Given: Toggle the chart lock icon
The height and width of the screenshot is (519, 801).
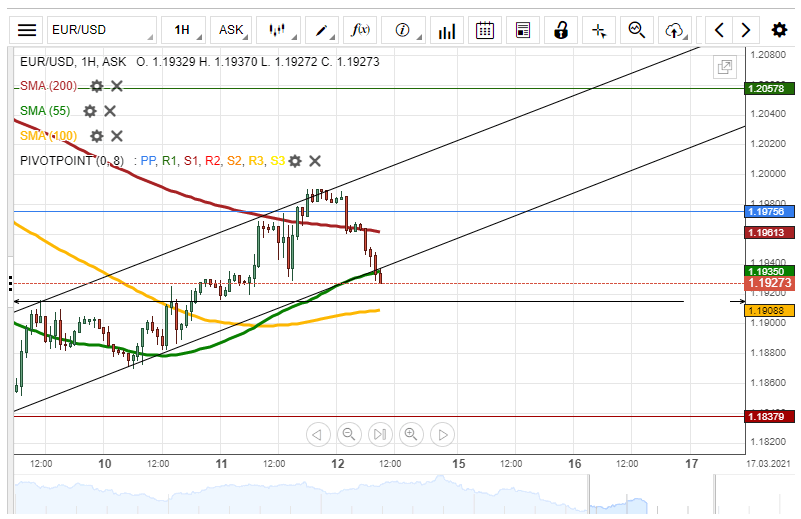Looking at the screenshot, I should click(x=561, y=30).
